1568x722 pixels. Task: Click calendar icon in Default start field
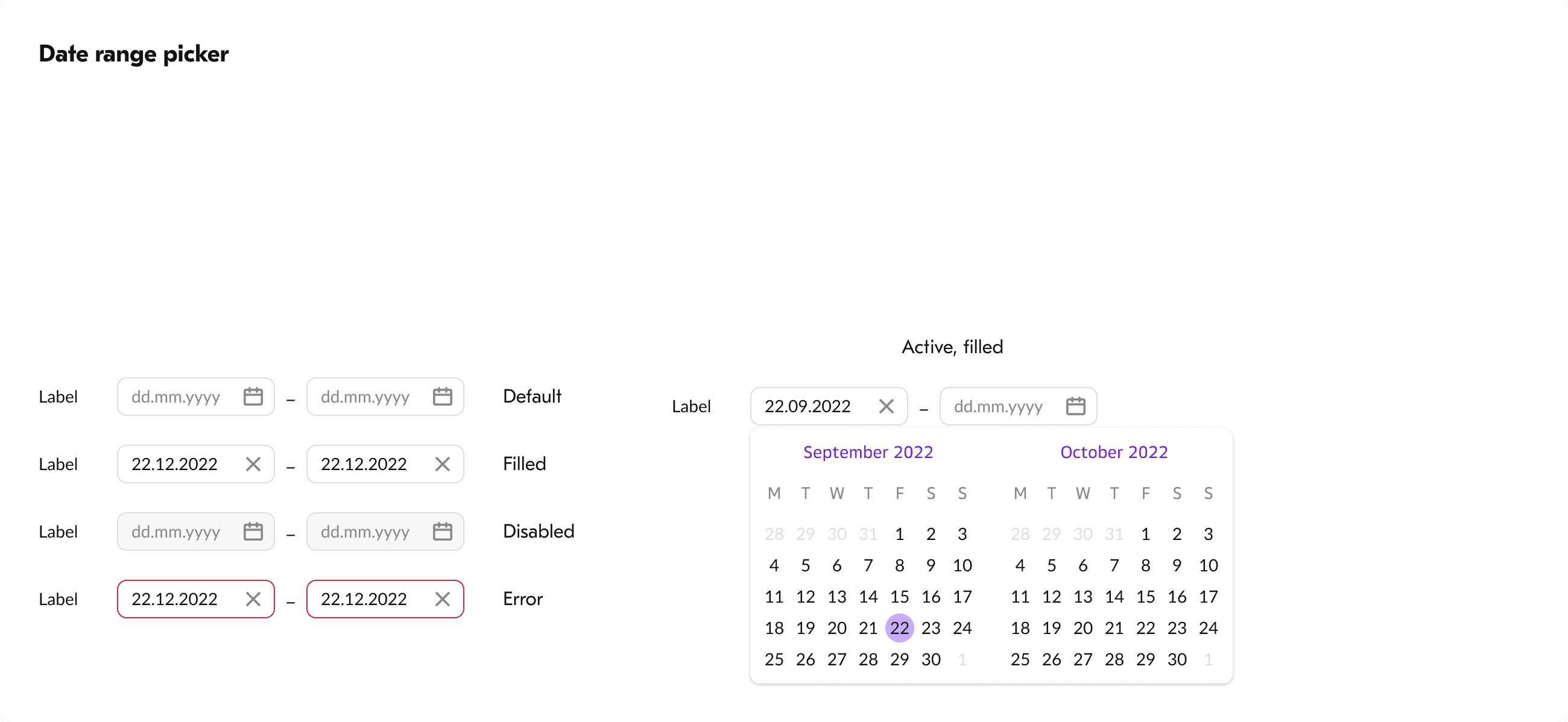click(x=253, y=397)
